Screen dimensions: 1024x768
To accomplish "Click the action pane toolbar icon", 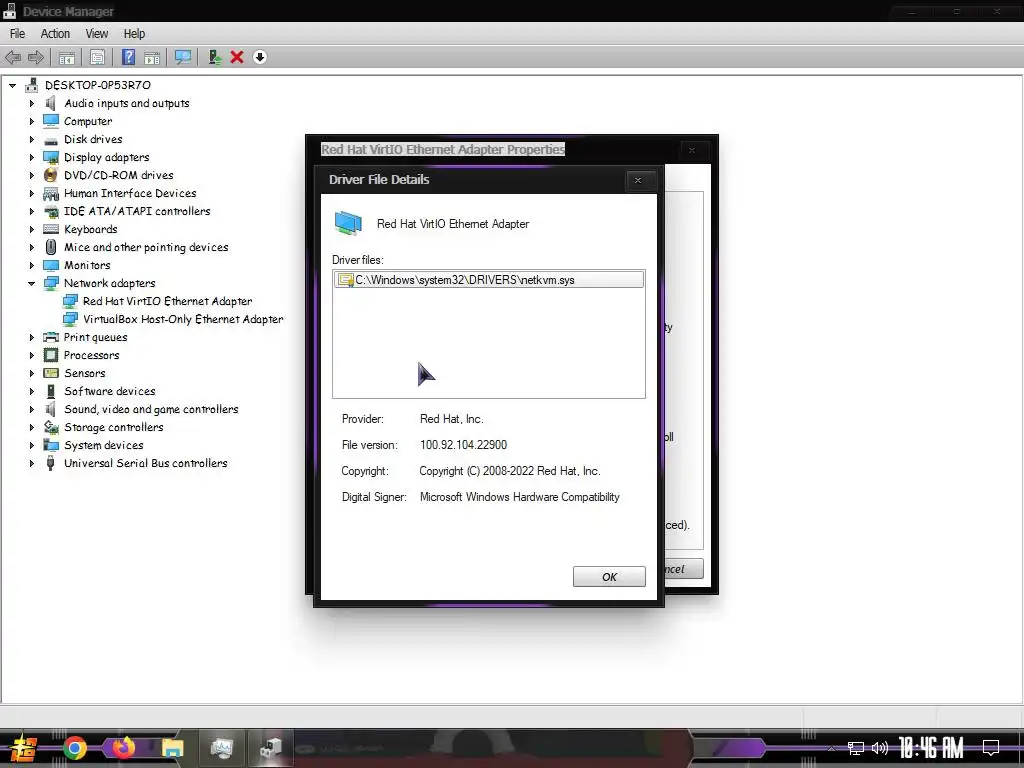I will 152,57.
